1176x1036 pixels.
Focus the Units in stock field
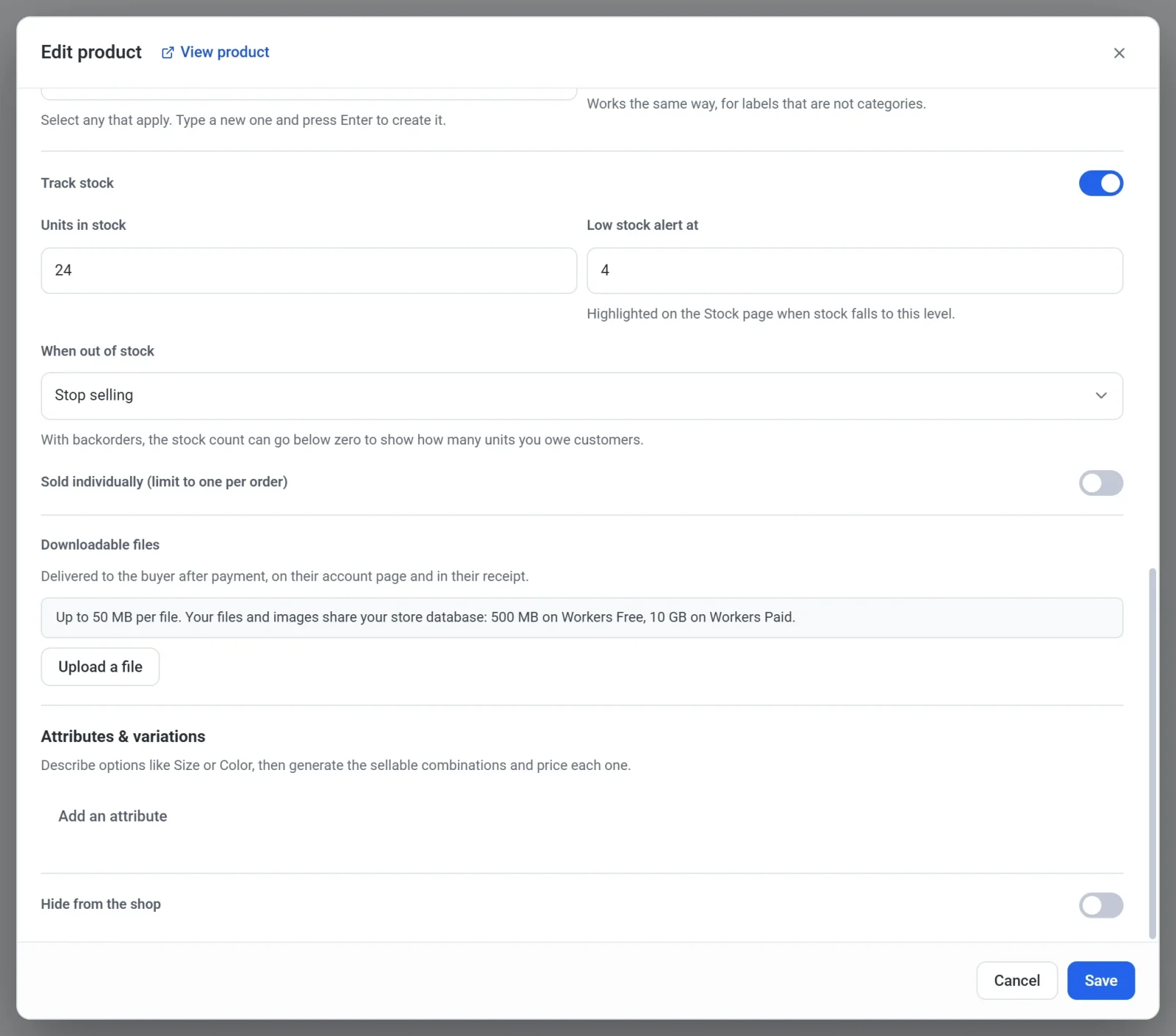coord(309,270)
